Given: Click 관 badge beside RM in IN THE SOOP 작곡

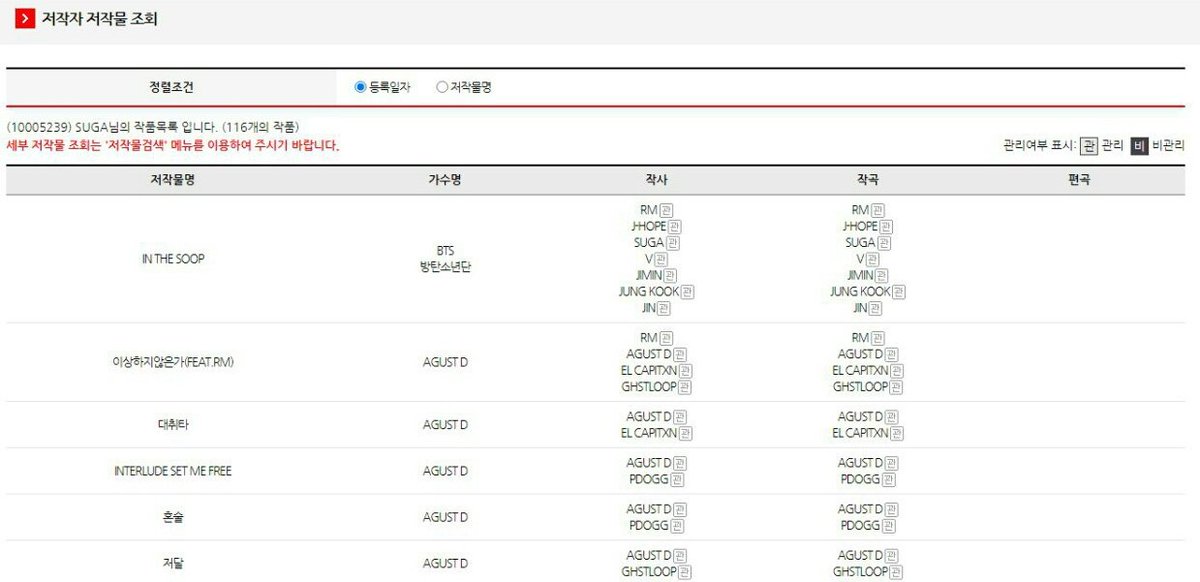Looking at the screenshot, I should click(x=878, y=210).
